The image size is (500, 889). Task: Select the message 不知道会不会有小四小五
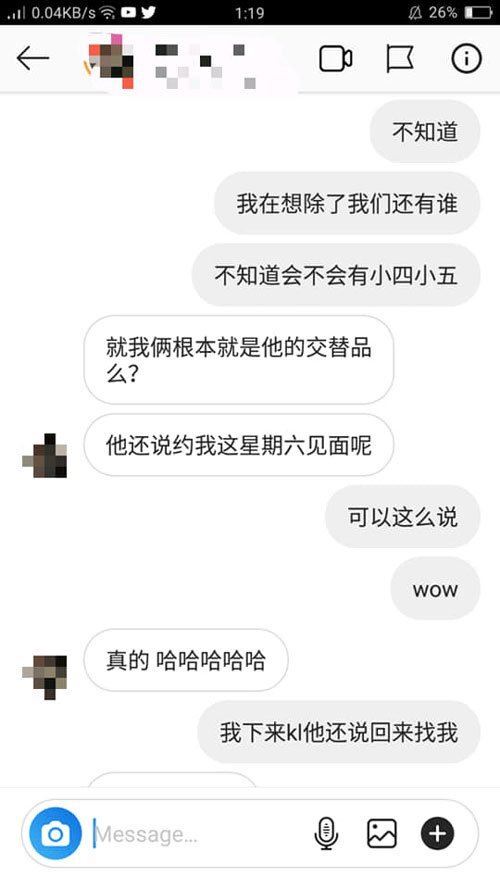click(336, 275)
